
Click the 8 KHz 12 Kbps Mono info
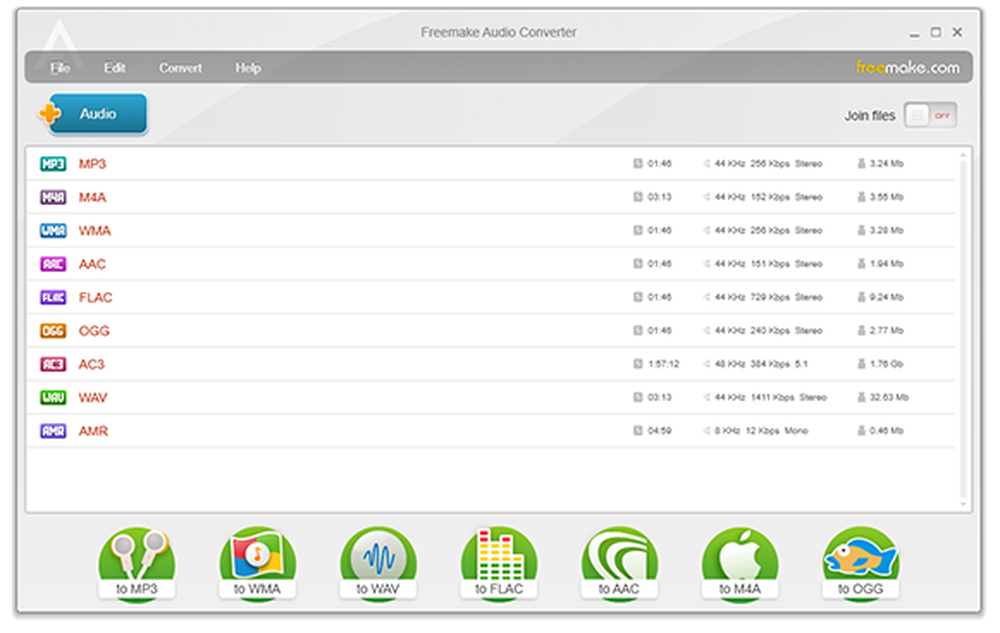coord(761,431)
